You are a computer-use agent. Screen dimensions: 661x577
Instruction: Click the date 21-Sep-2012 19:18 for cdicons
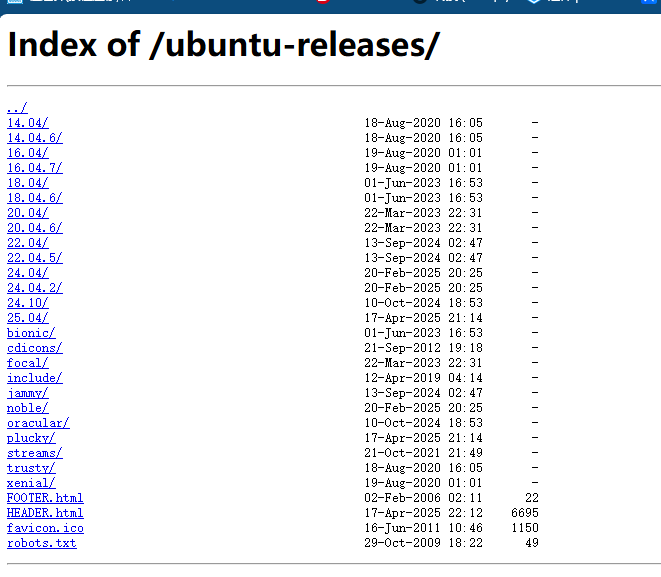[x=423, y=348]
